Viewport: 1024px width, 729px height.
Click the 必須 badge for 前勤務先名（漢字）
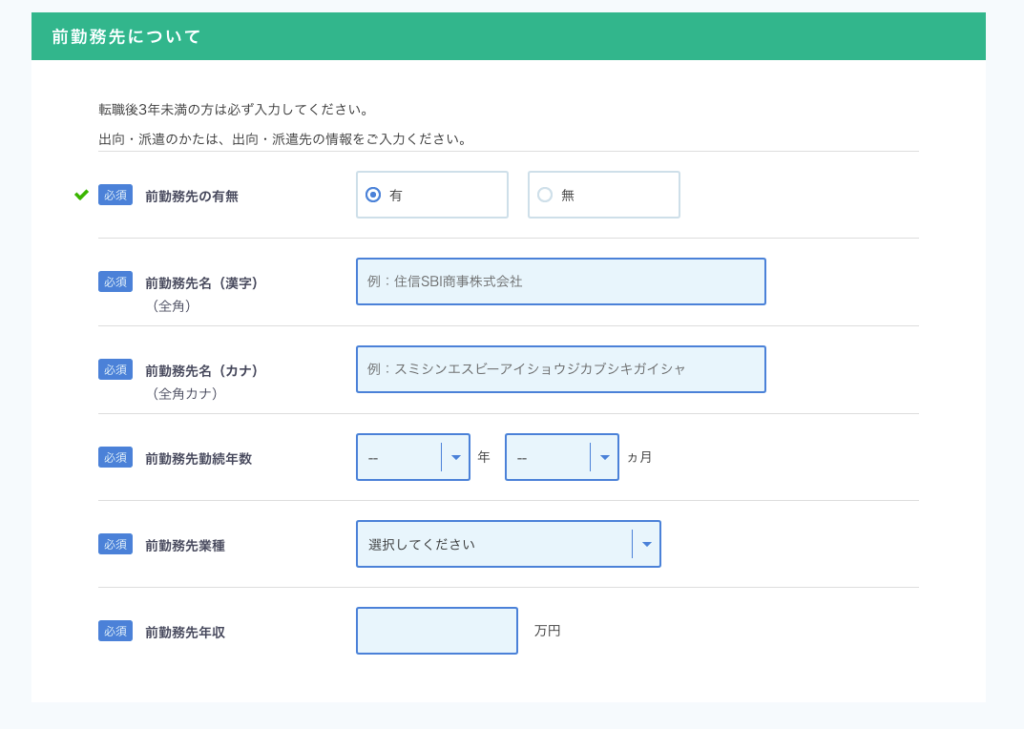(x=116, y=282)
